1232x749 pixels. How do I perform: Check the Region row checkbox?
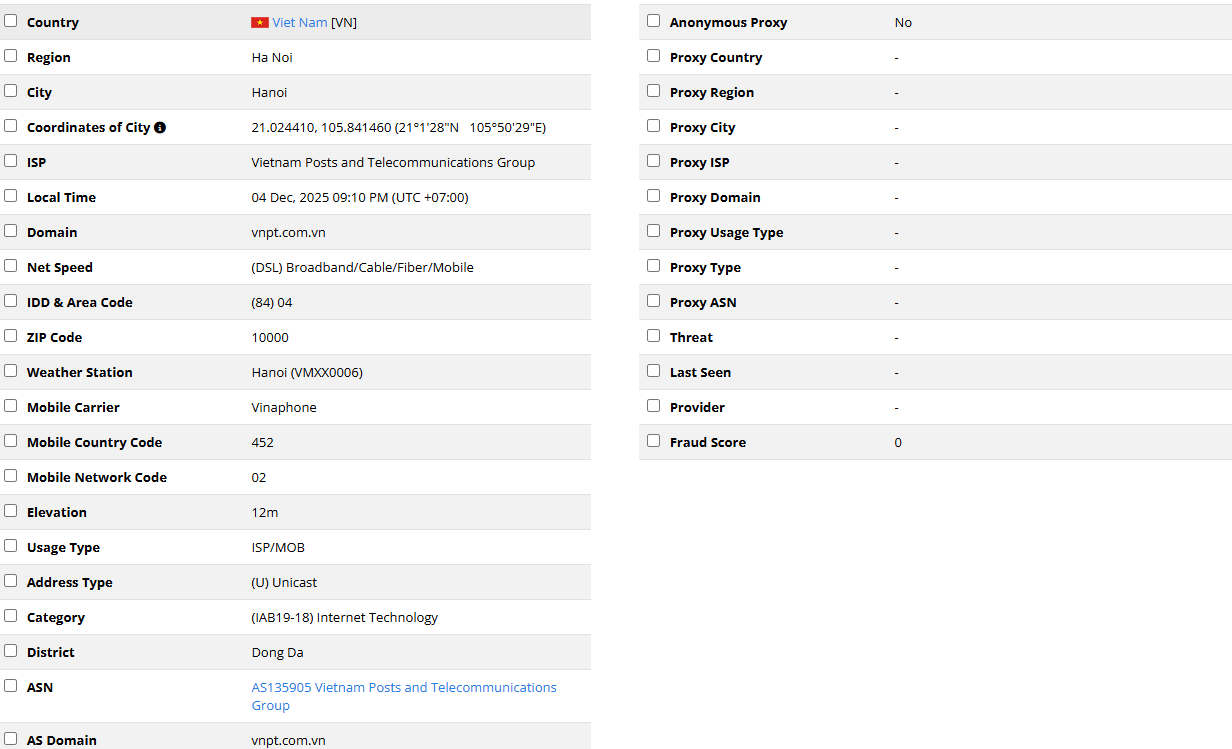[11, 56]
